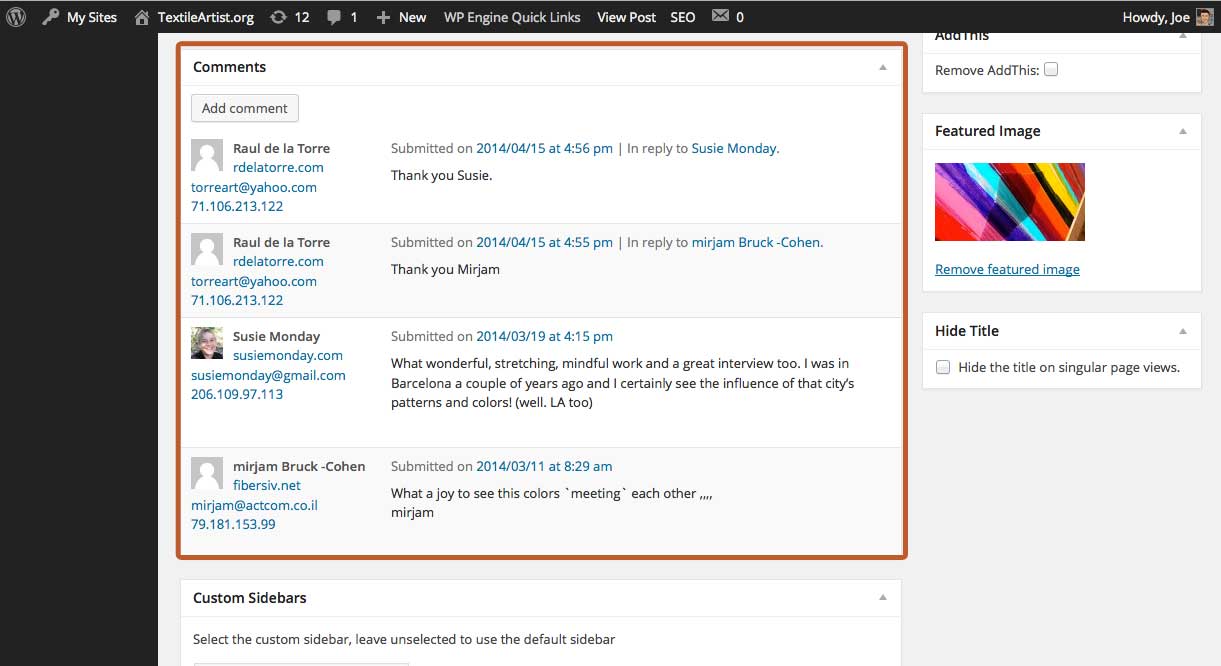Click the colorful featured image thumbnail
Image resolution: width=1221 pixels, height=666 pixels.
click(x=1010, y=202)
